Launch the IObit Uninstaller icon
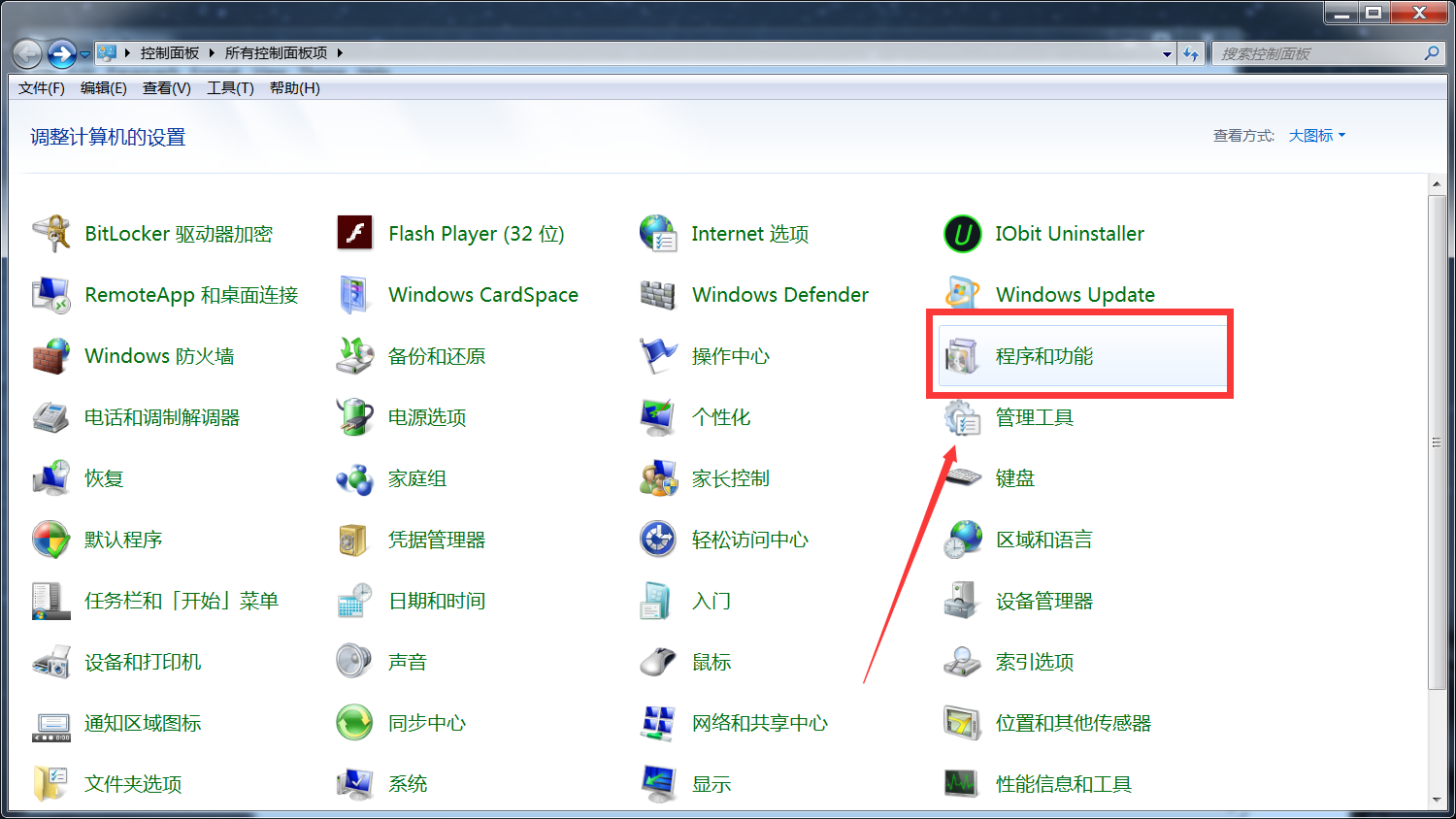Image resolution: width=1456 pixels, height=819 pixels. coord(962,234)
